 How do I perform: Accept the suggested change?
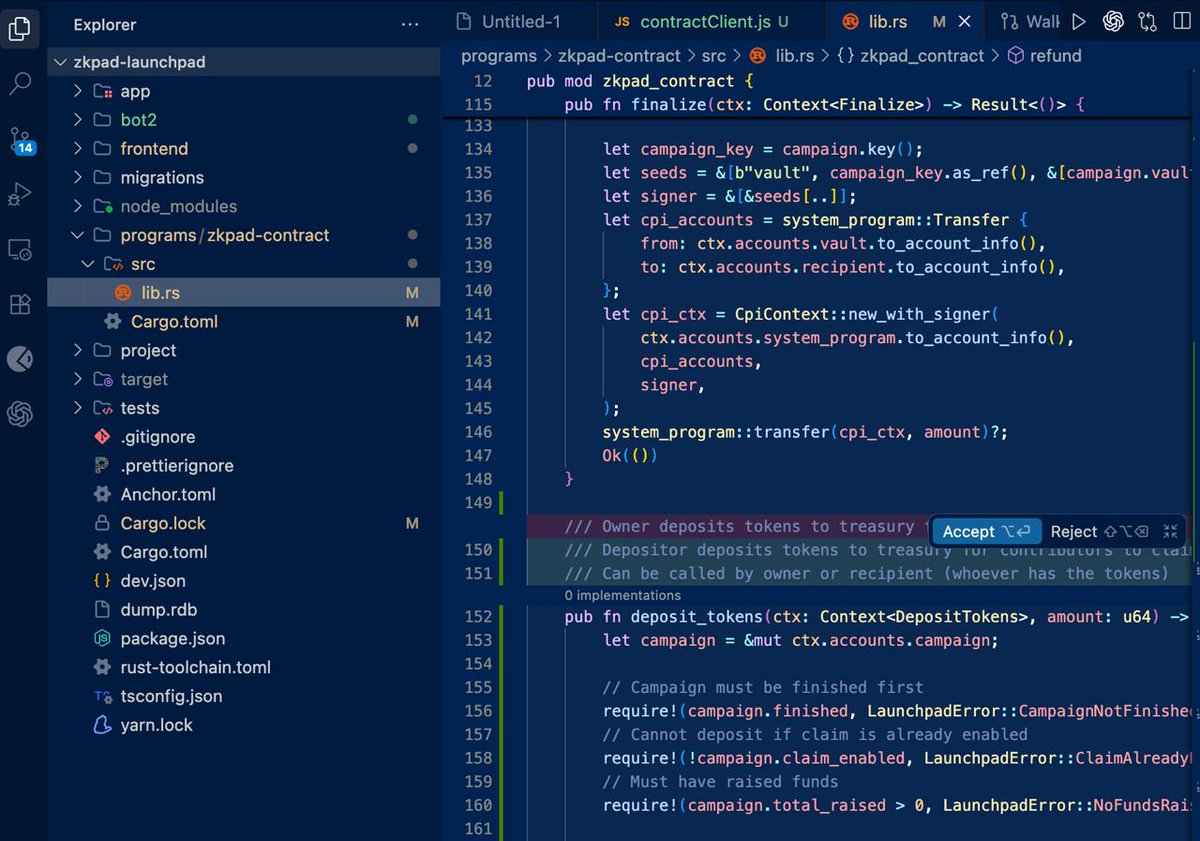(986, 532)
